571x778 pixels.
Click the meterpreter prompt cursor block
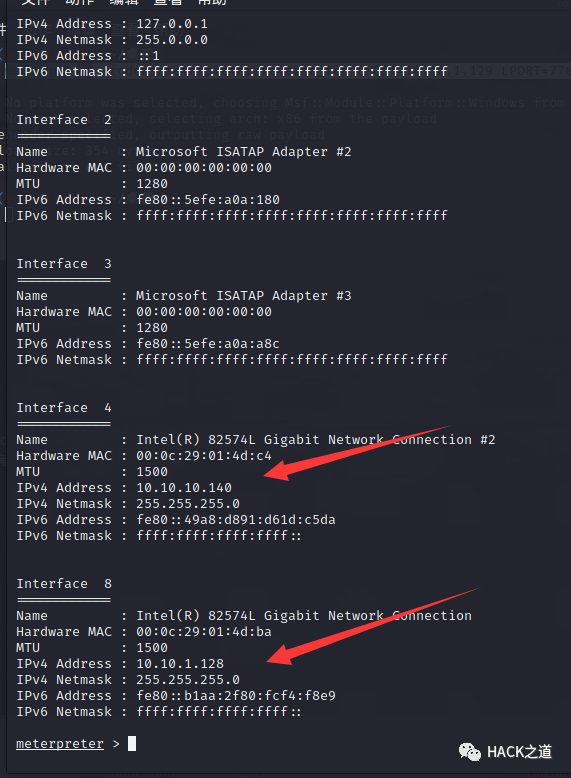tap(132, 743)
